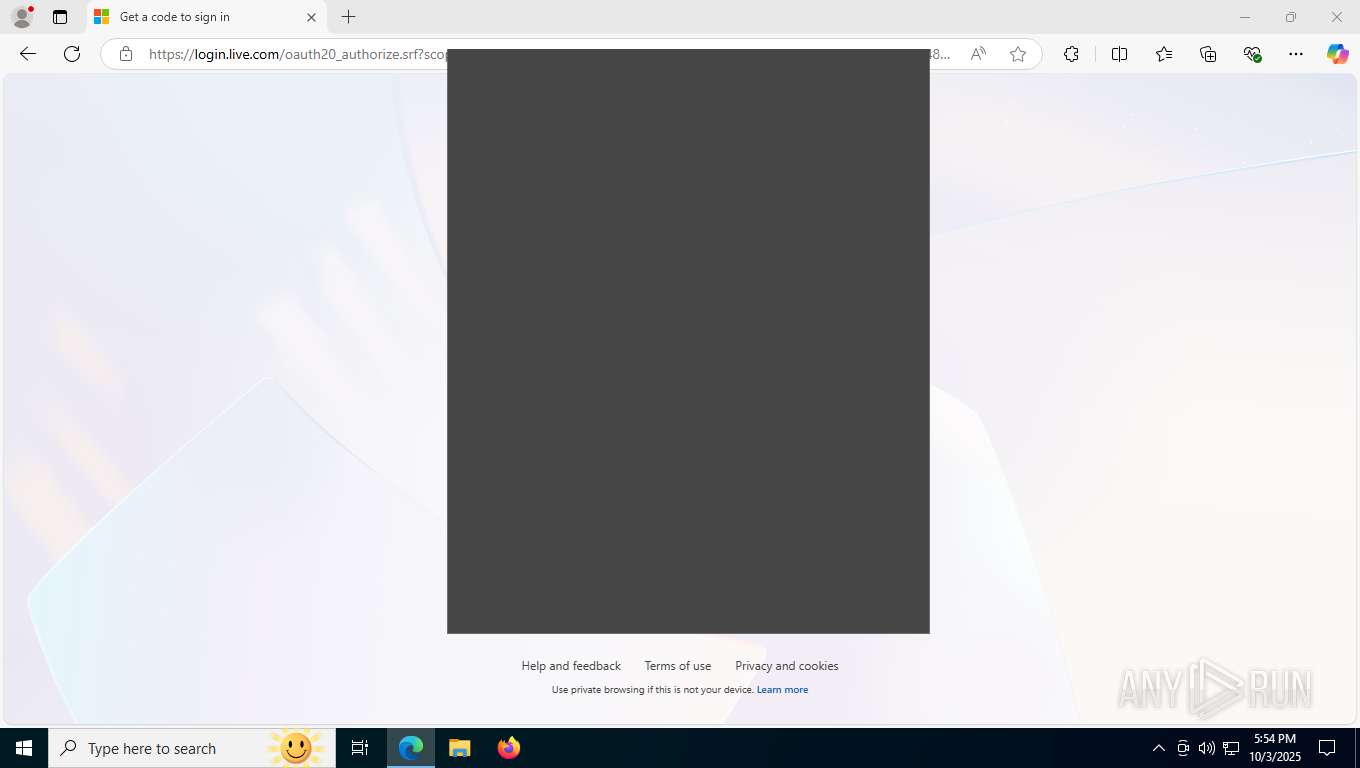This screenshot has width=1360, height=768.
Task: Open the Terms of use link
Action: (x=678, y=666)
